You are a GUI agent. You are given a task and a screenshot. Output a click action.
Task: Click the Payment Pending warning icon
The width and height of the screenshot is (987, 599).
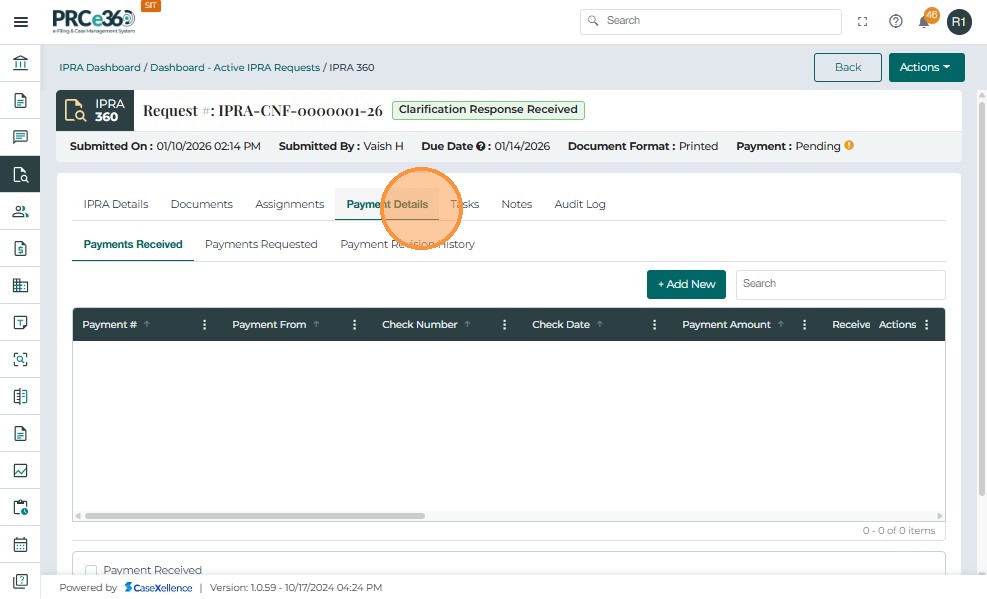(x=849, y=145)
